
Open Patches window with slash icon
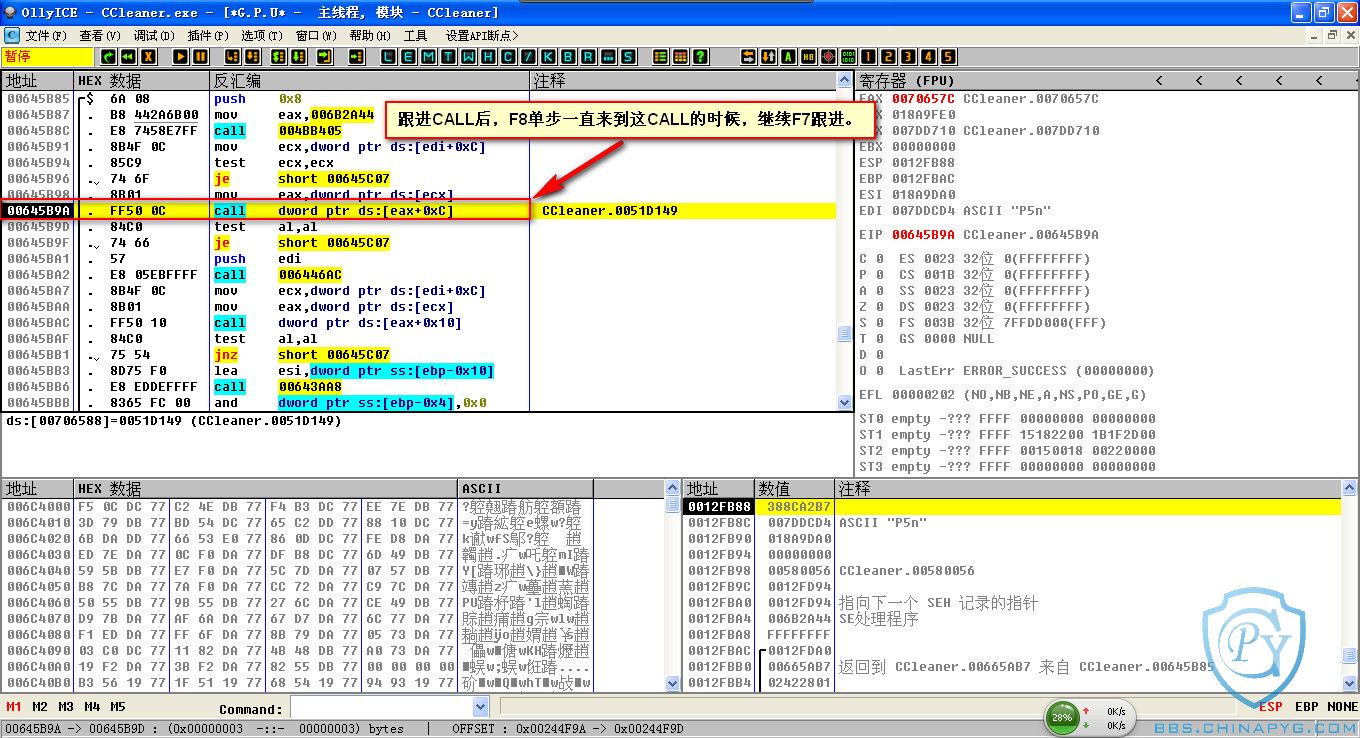[x=528, y=57]
